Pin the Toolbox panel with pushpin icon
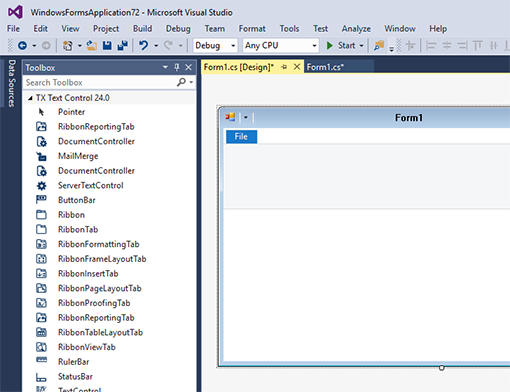 [177, 67]
